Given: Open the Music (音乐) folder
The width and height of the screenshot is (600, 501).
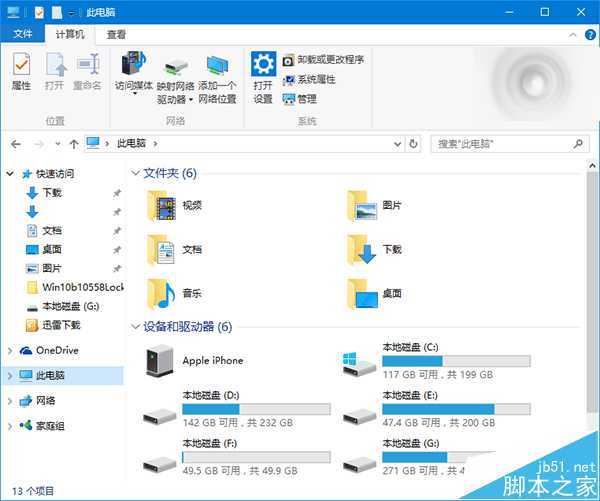Looking at the screenshot, I should coord(174,294).
